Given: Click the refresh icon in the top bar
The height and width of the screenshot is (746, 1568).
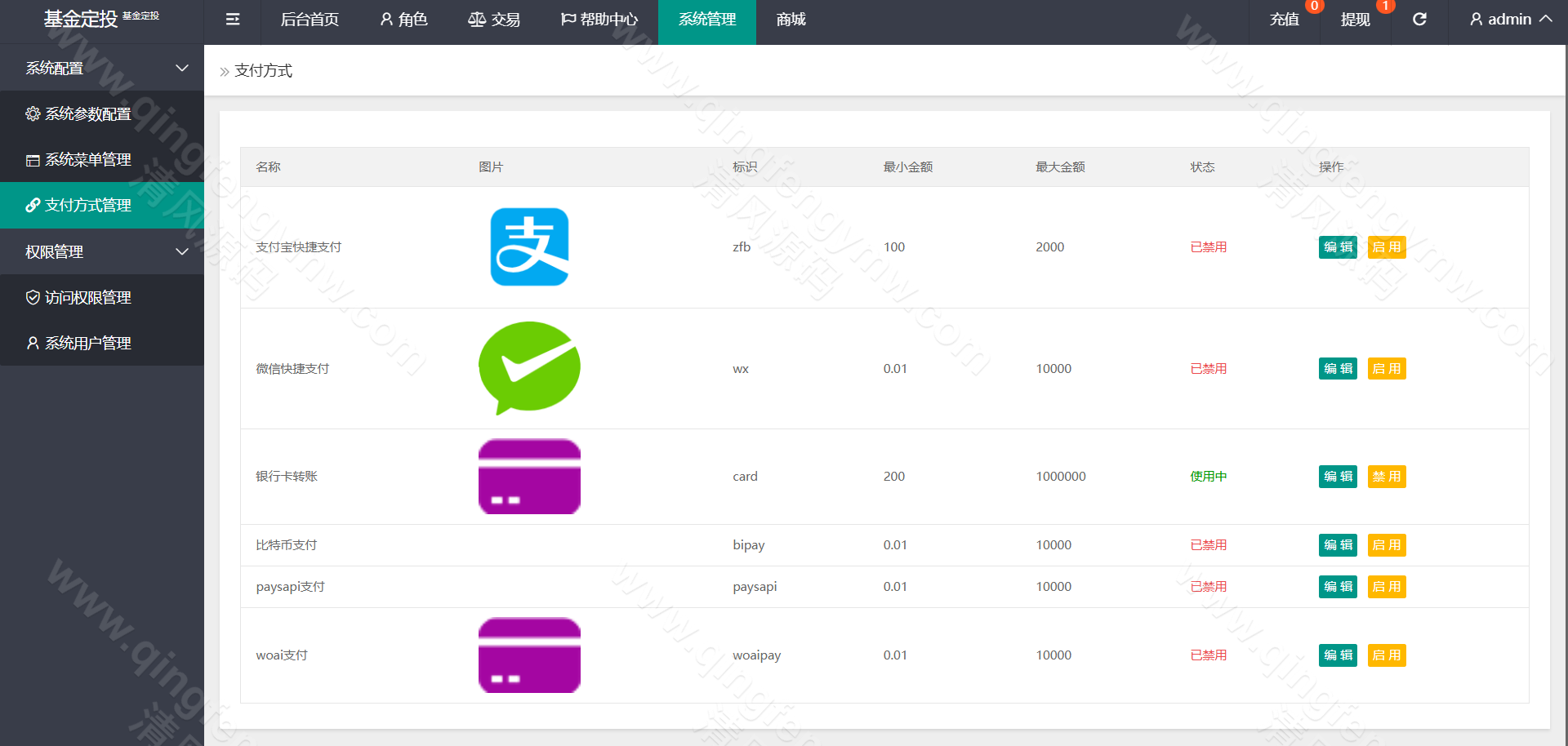Looking at the screenshot, I should [x=1420, y=19].
